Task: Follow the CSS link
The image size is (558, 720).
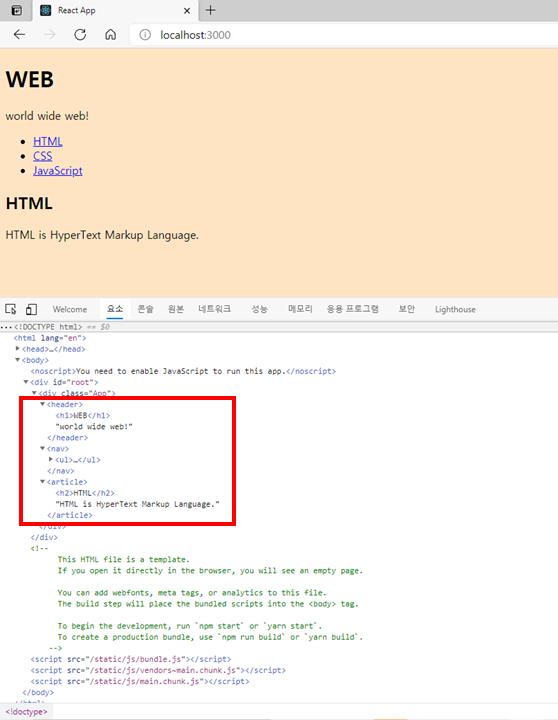Action: tap(43, 156)
